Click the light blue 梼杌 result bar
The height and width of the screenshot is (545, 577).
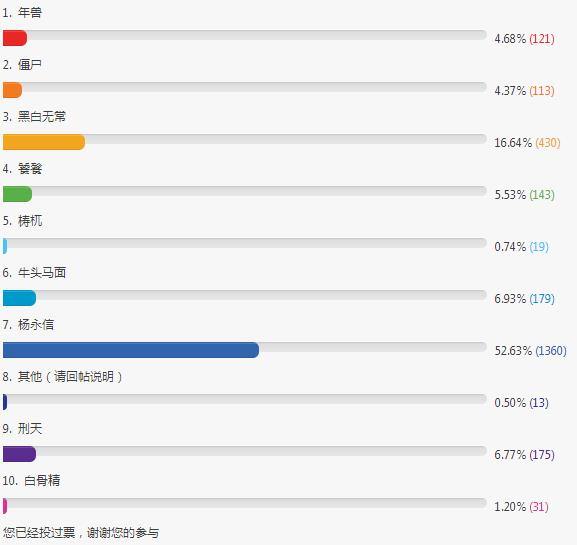coord(5,246)
